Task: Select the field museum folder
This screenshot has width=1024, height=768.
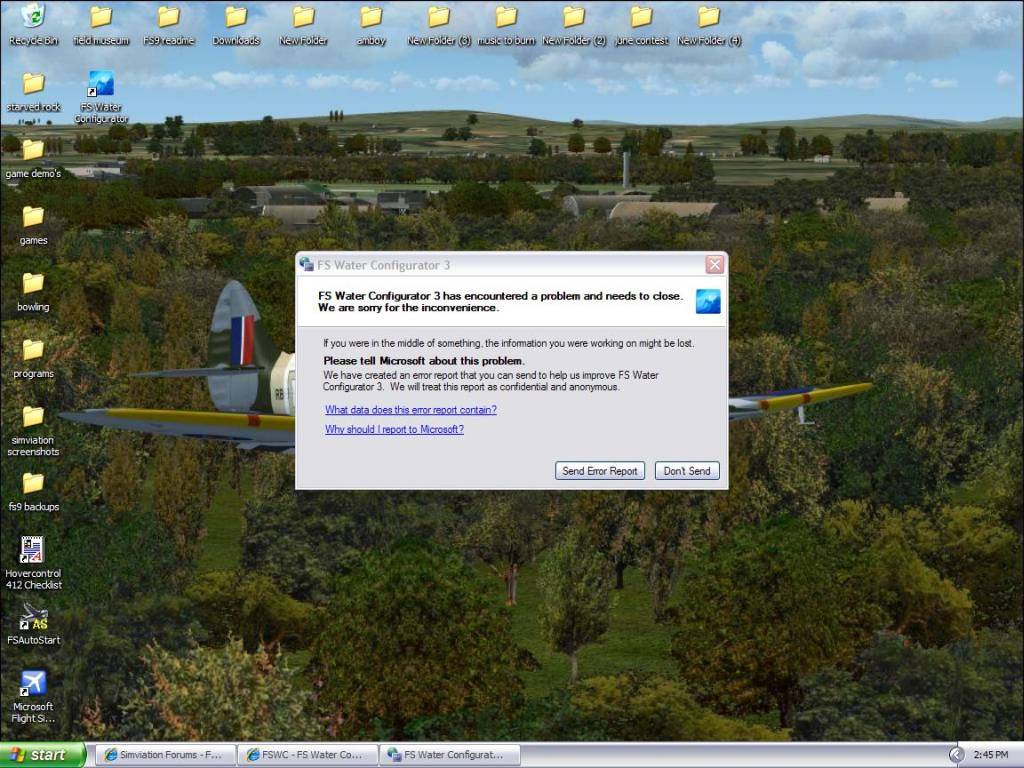Action: tap(101, 24)
